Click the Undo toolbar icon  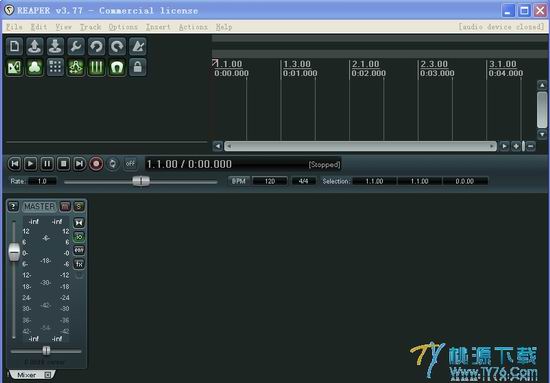(96, 46)
